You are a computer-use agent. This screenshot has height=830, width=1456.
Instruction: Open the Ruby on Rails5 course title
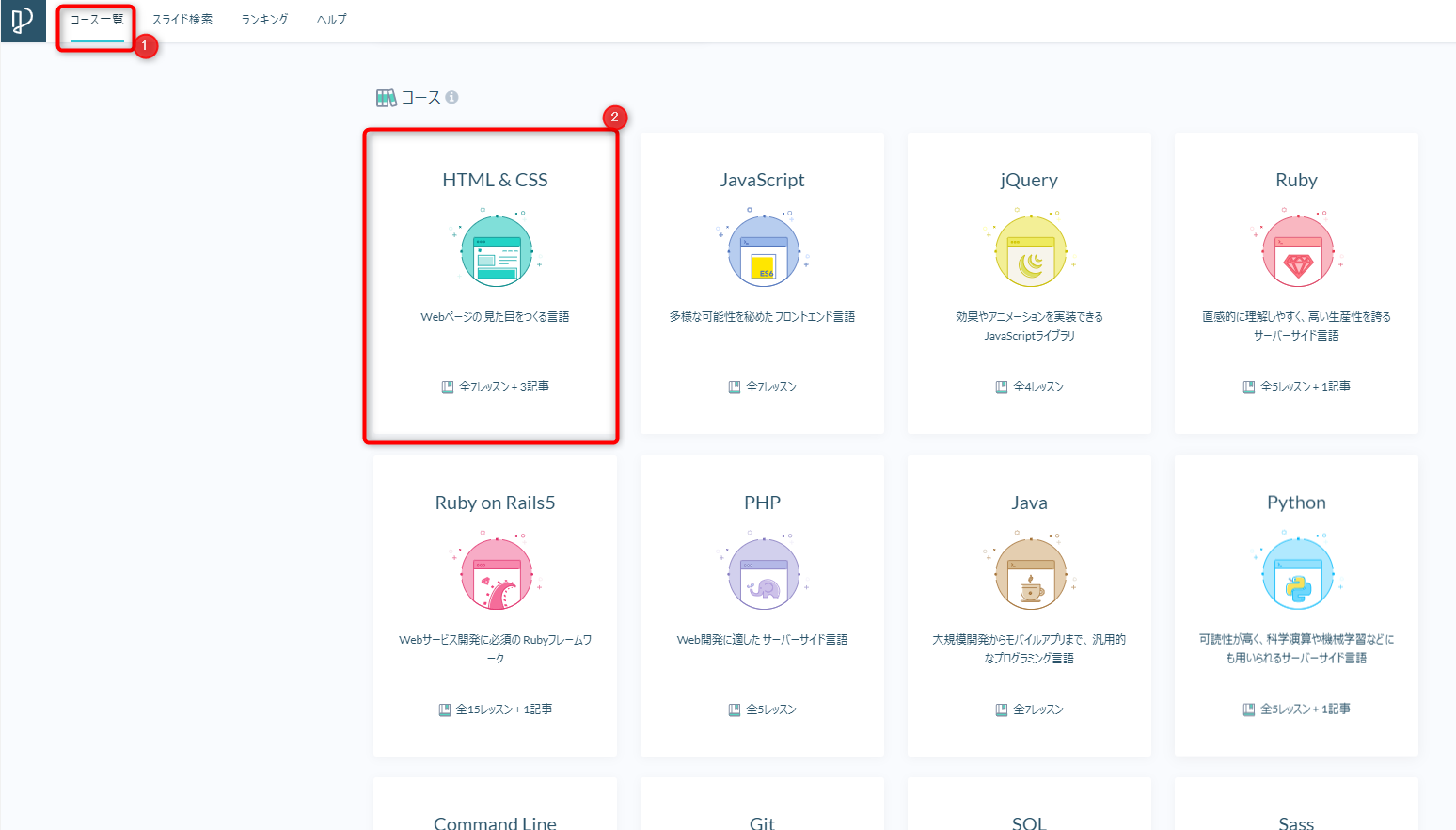click(x=496, y=503)
